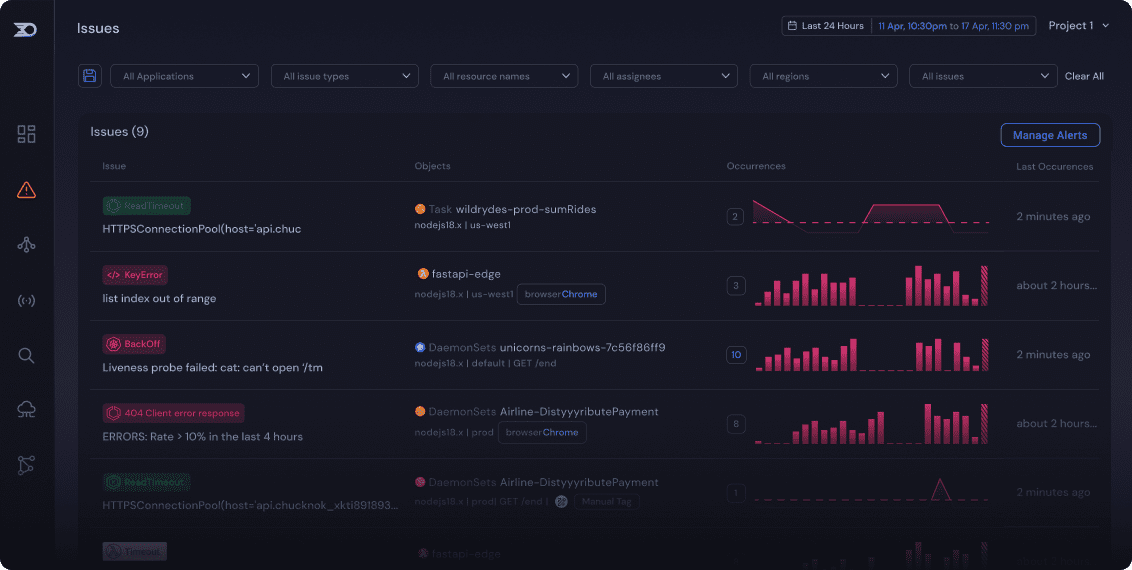The width and height of the screenshot is (1132, 570).
Task: Open the dashboard grid icon in sidebar
Action: click(x=27, y=134)
